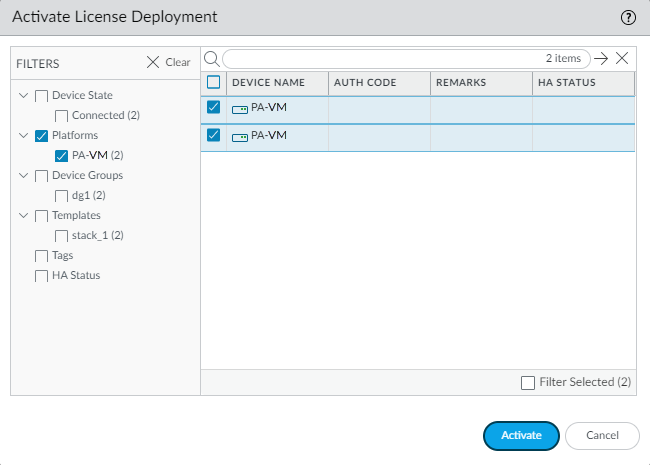
Task: Clear search using the X icon
Action: (622, 59)
